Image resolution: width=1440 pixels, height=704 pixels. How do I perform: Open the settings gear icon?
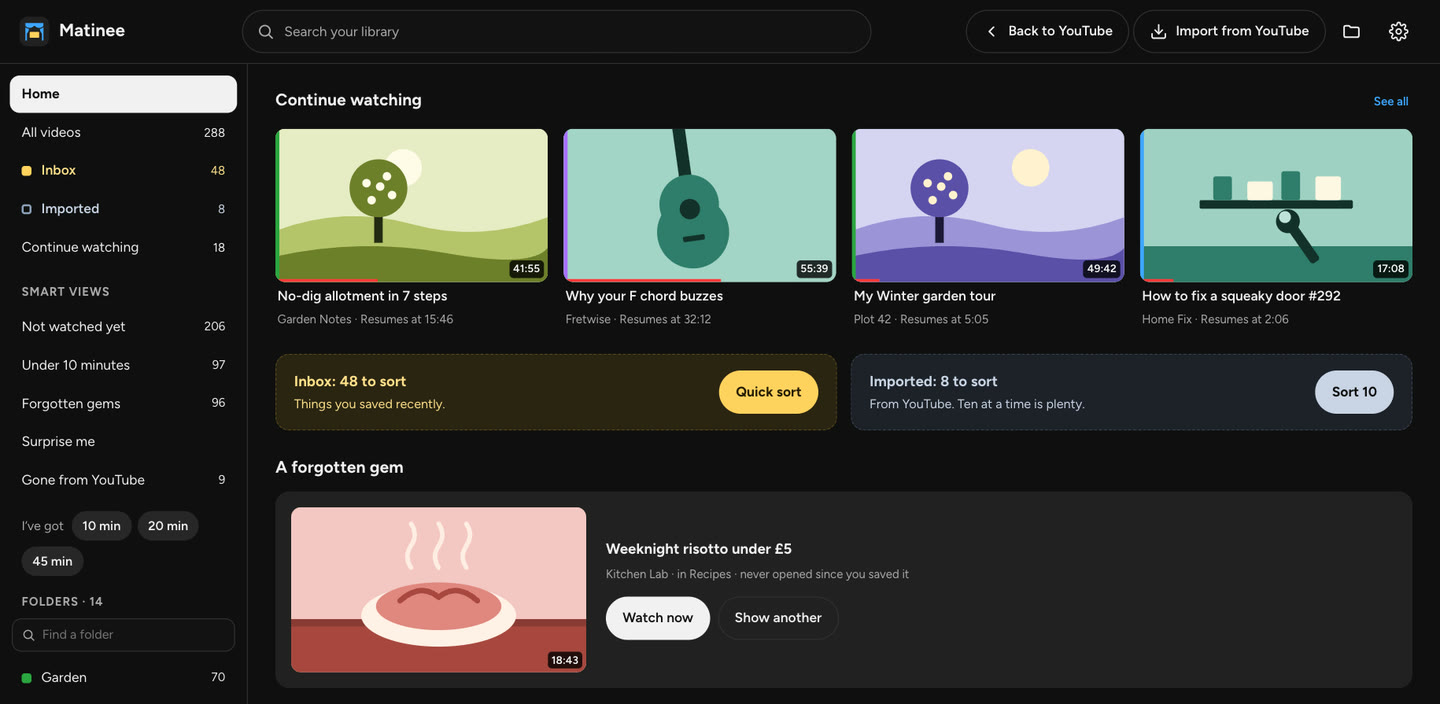pos(1398,31)
